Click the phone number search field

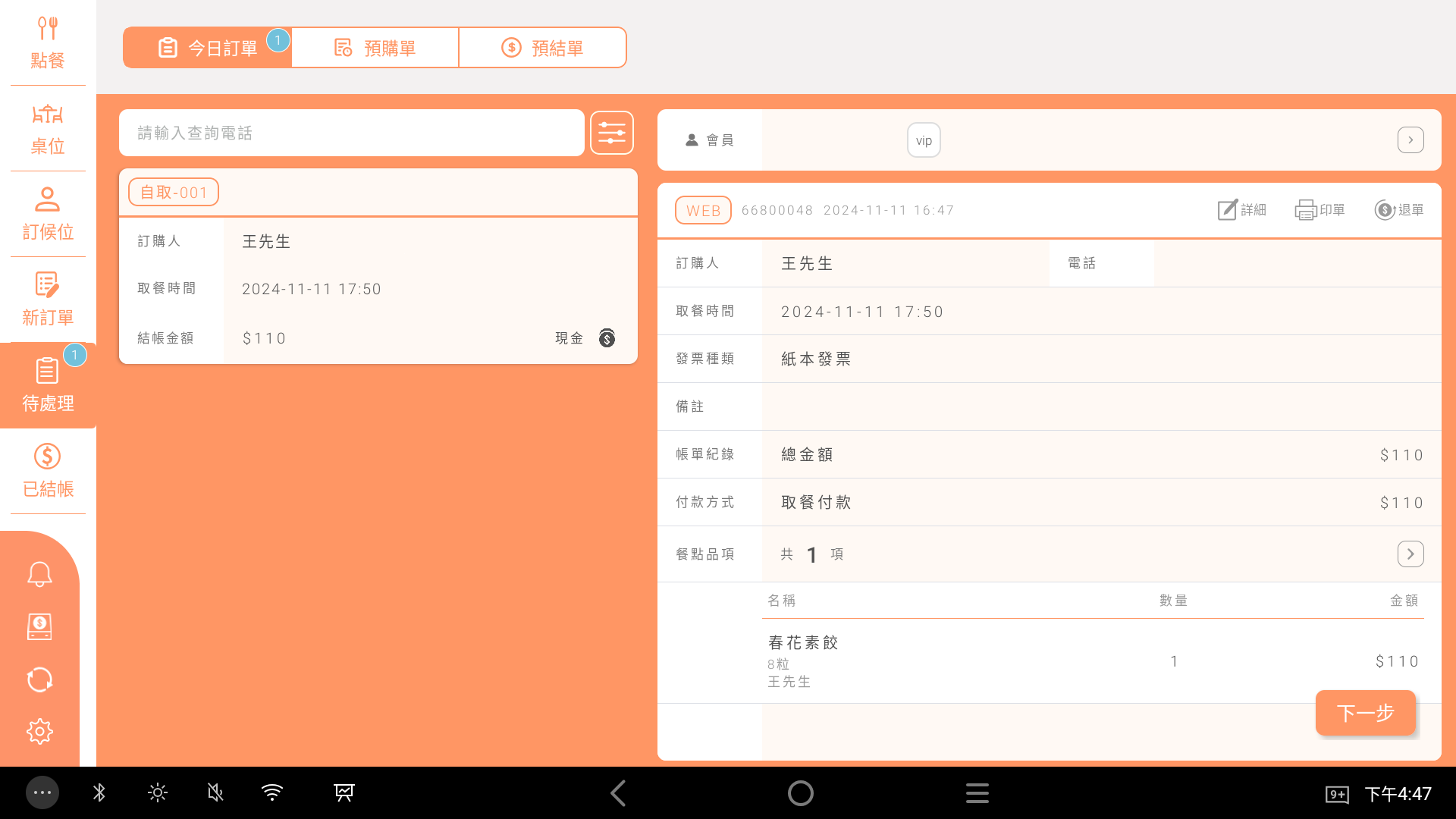(351, 133)
